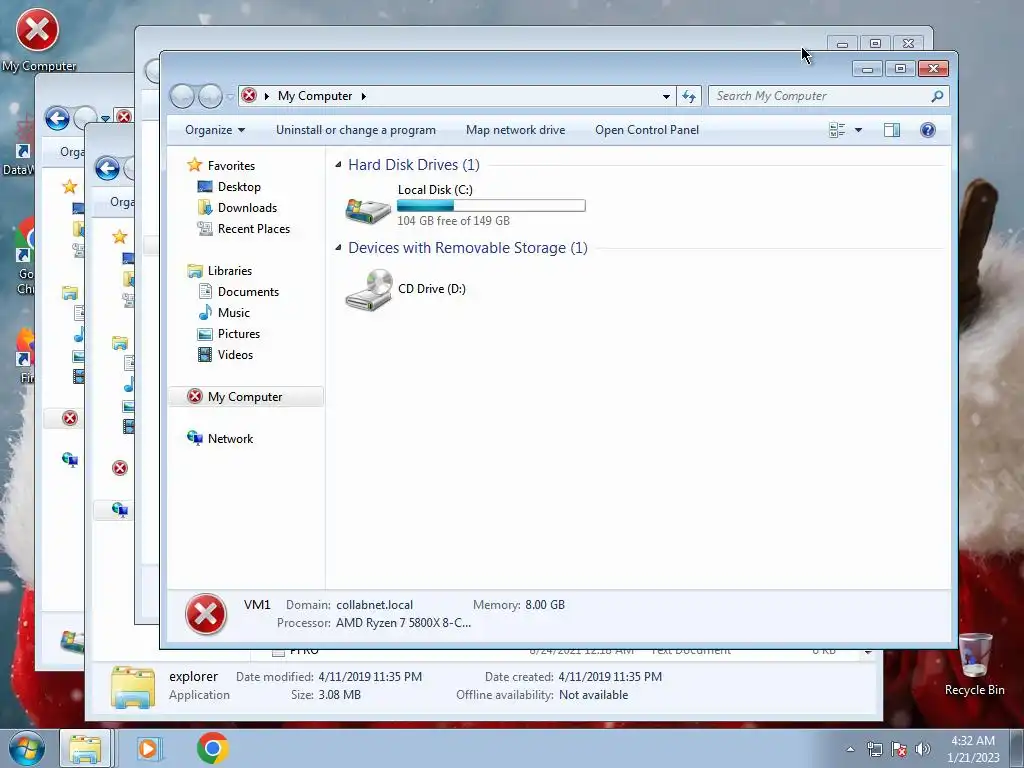Go back in the middle rear window

(x=107, y=168)
